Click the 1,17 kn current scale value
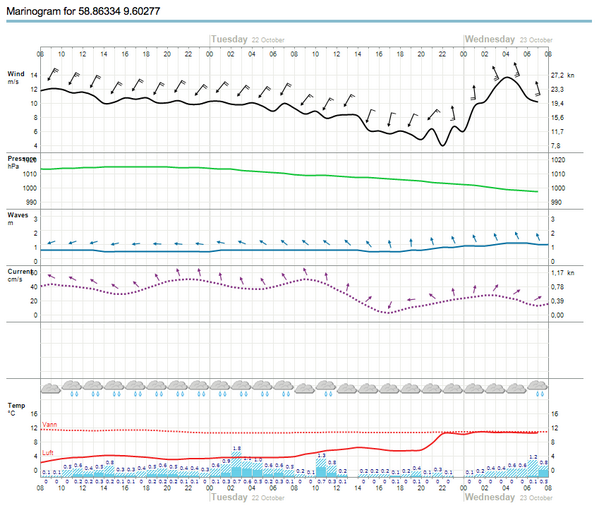The image size is (599, 508). [562, 273]
